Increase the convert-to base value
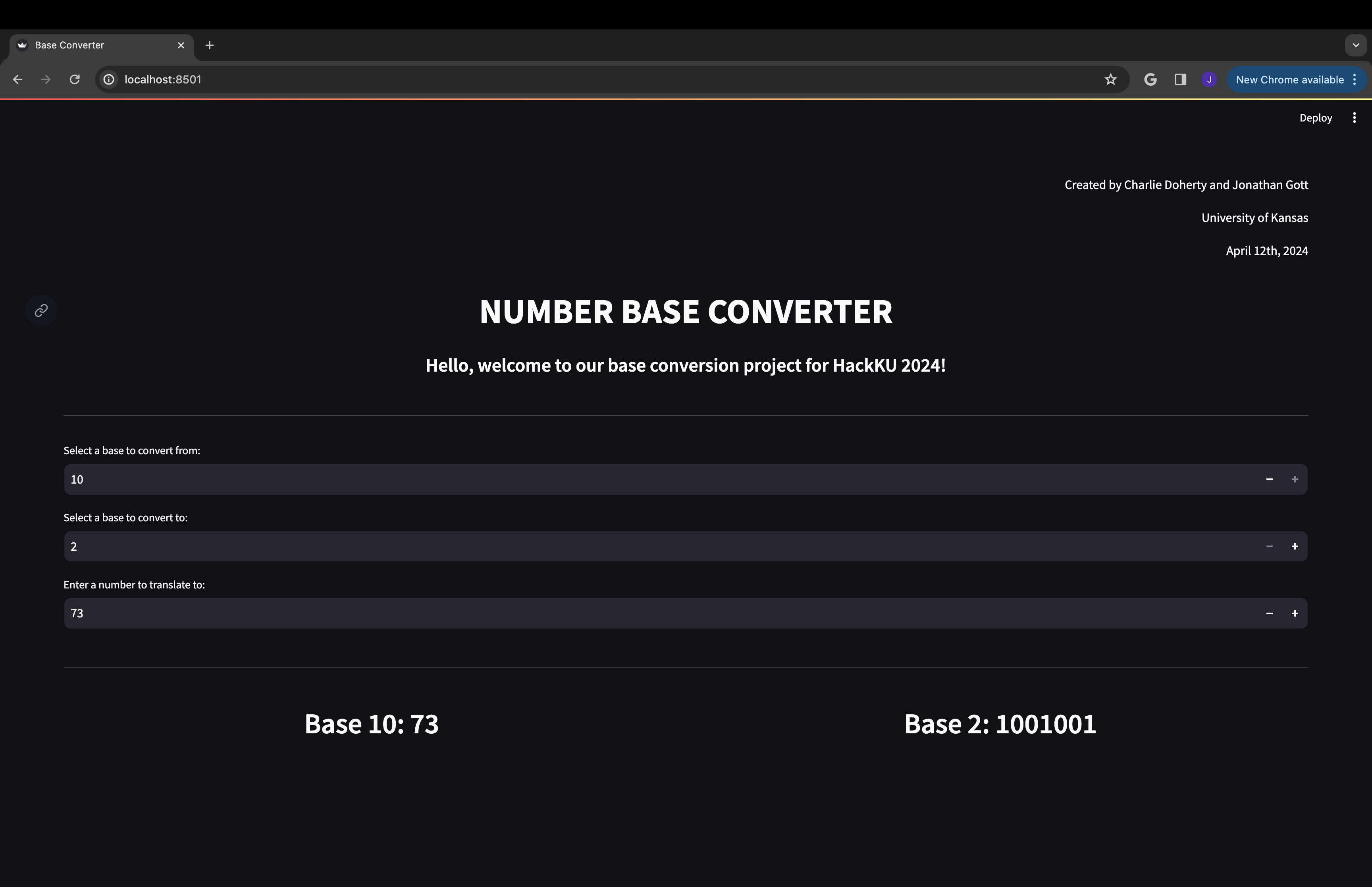 [x=1294, y=546]
